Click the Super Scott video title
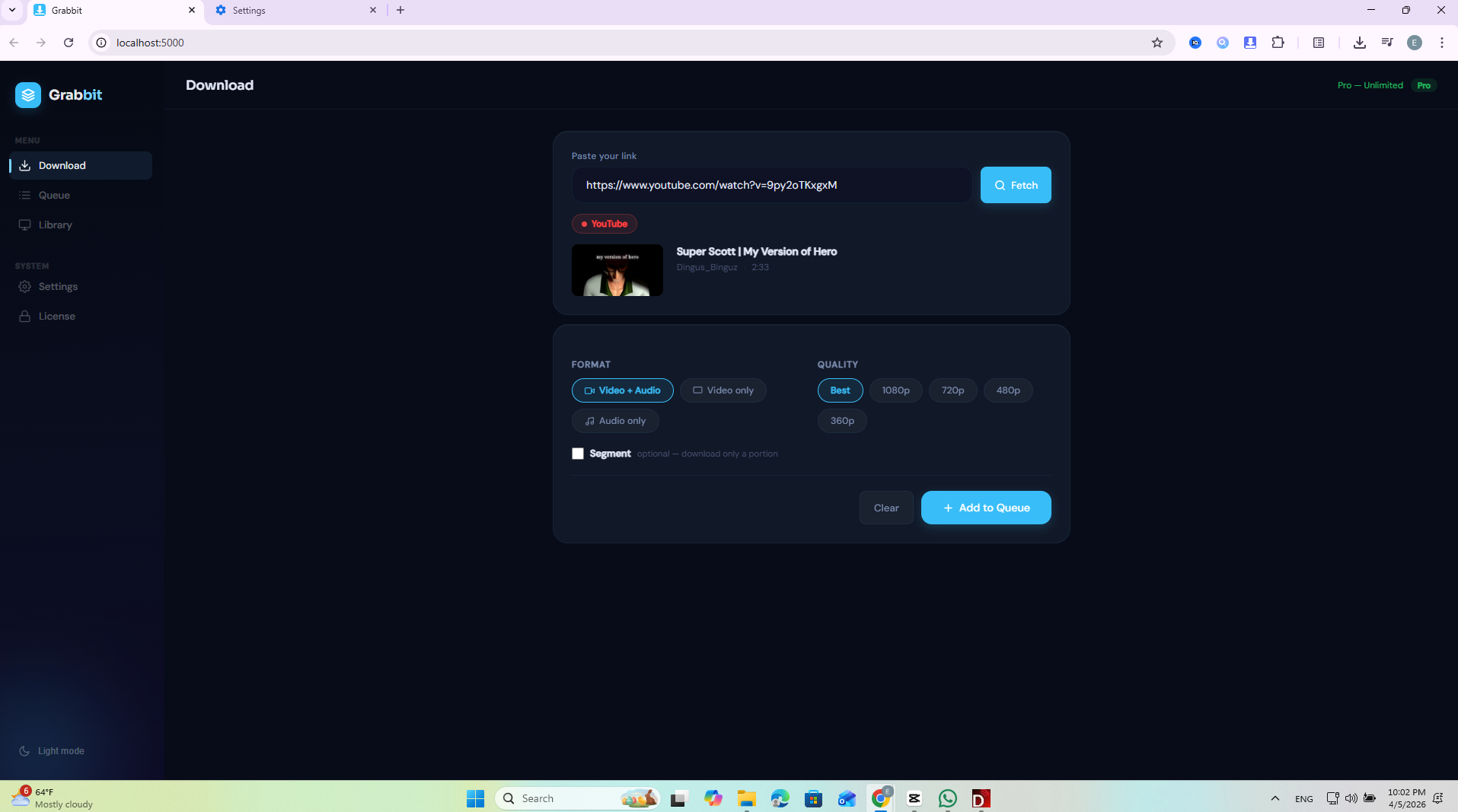 point(757,251)
